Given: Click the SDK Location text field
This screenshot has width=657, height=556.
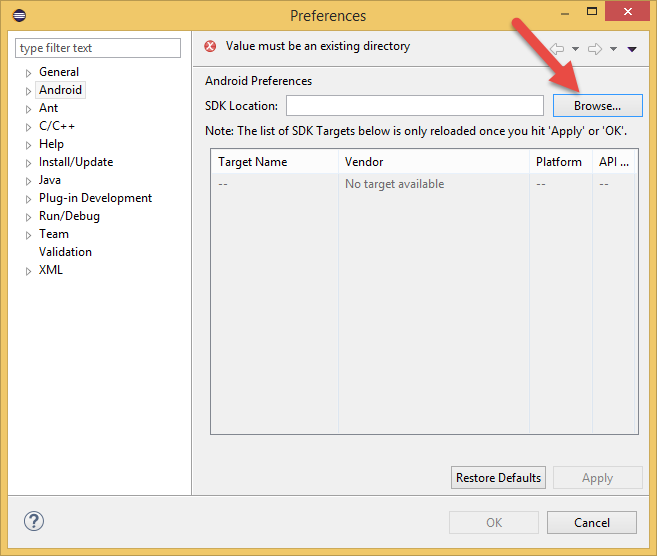Looking at the screenshot, I should pos(414,105).
